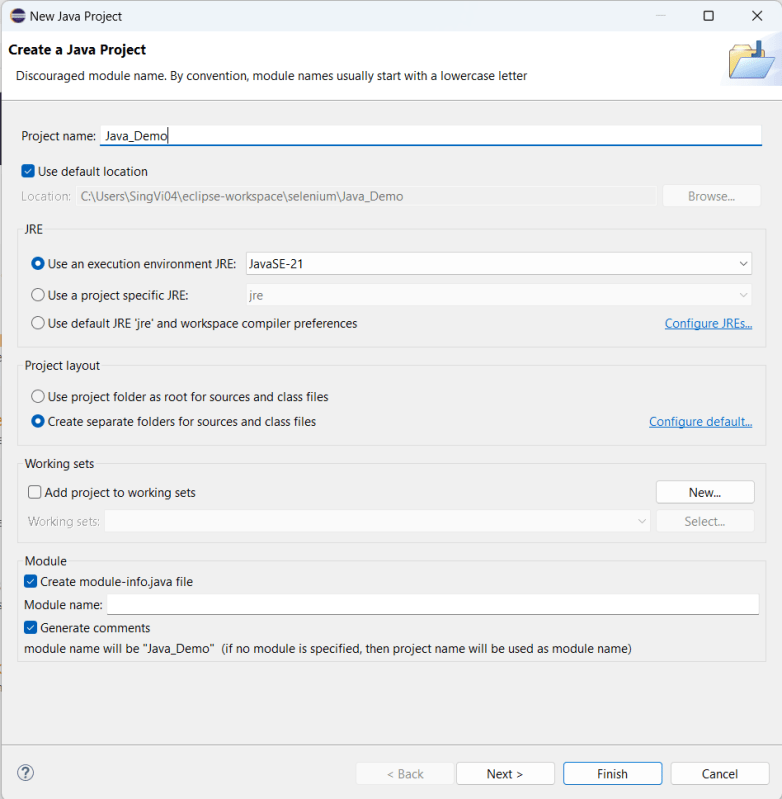
Task: Select Create separate folders for sources option
Action: 38,422
